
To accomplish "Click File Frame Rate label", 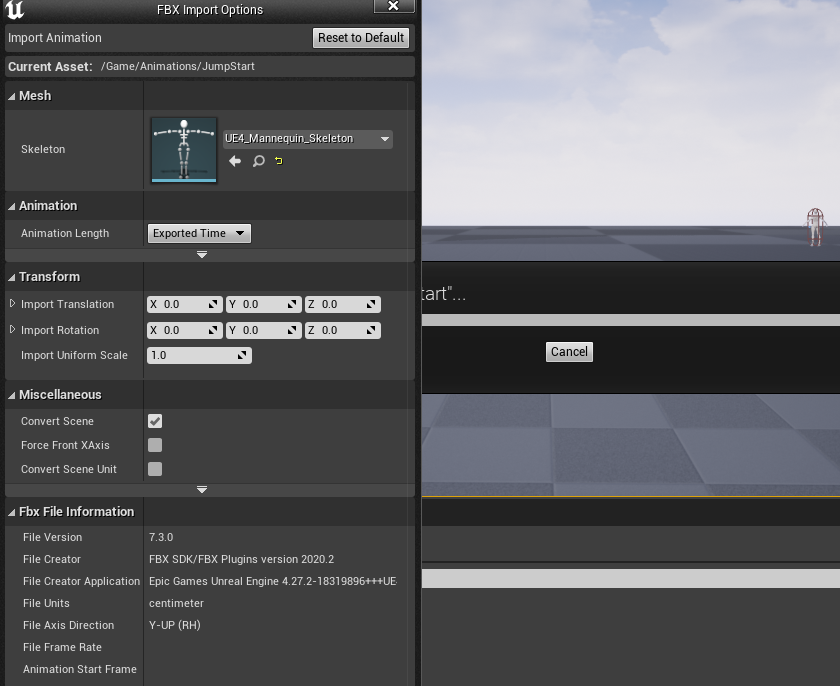I will (62, 647).
